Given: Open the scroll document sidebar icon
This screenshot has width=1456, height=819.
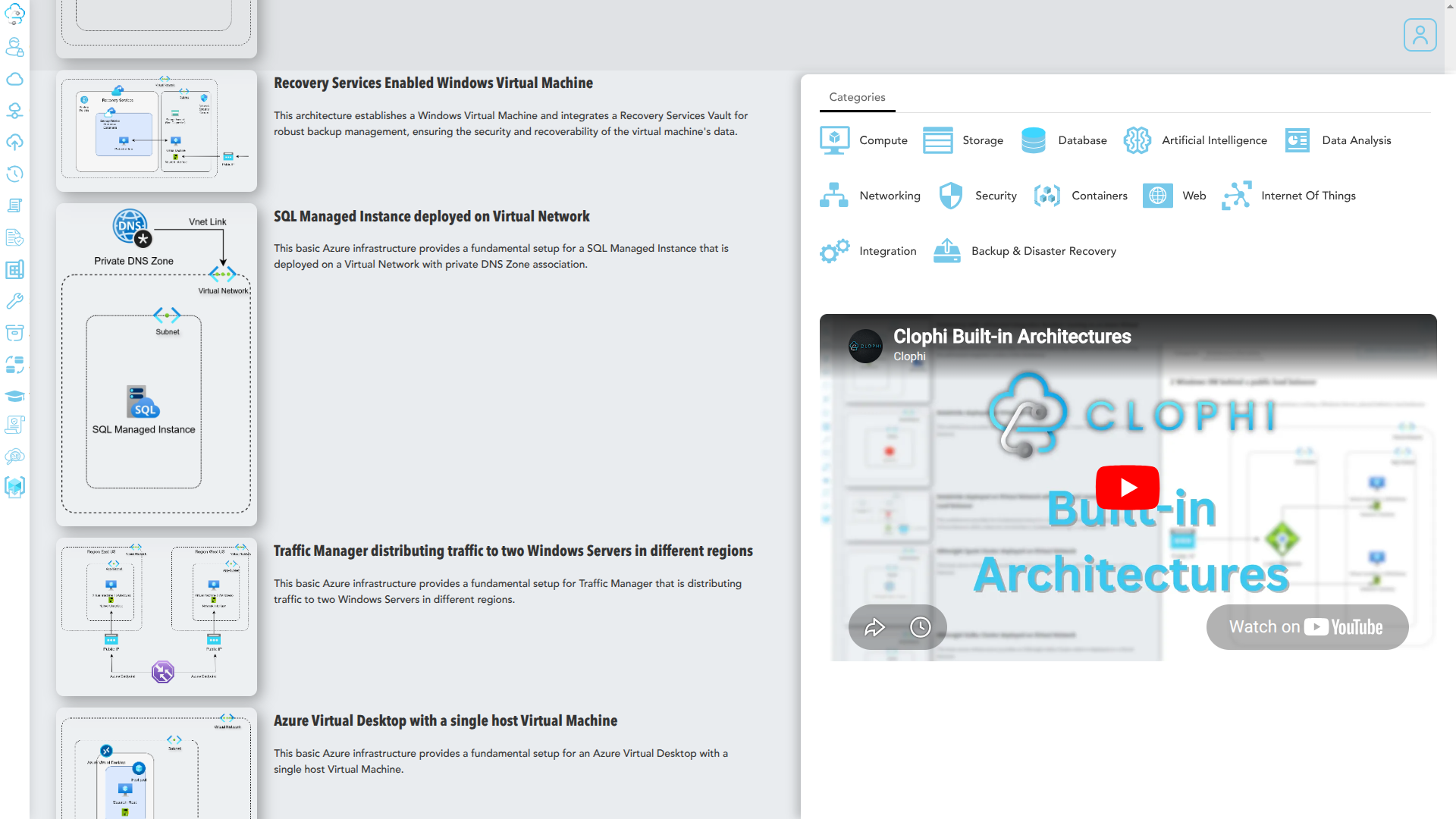Looking at the screenshot, I should coord(14,206).
